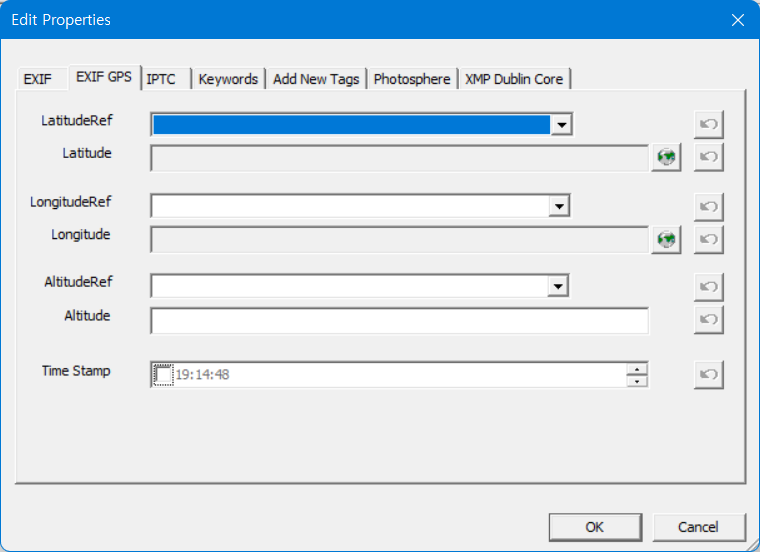Expand the LatitudeRef dropdown arrow

coord(562,125)
